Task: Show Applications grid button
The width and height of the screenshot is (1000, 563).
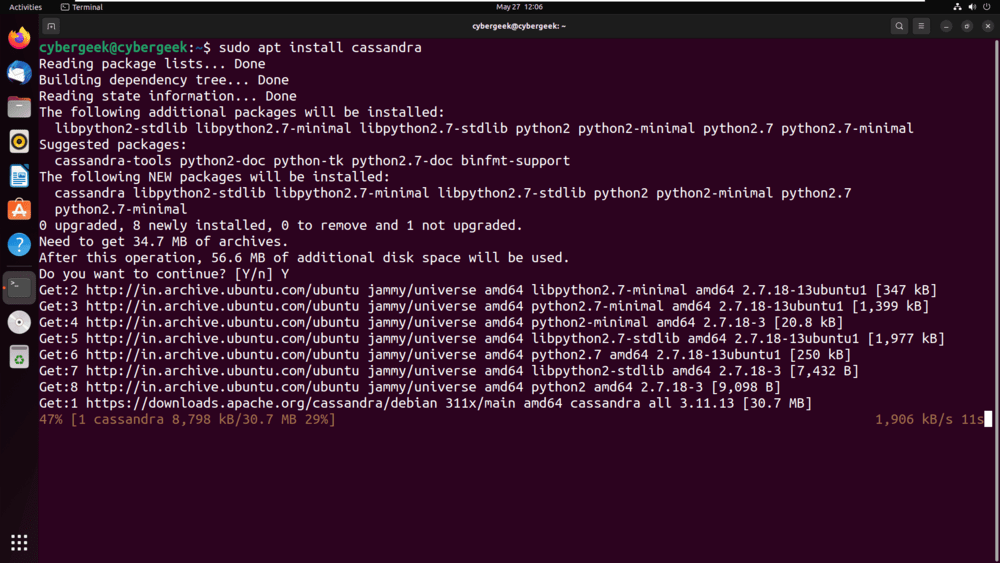Action: pyautogui.click(x=19, y=543)
